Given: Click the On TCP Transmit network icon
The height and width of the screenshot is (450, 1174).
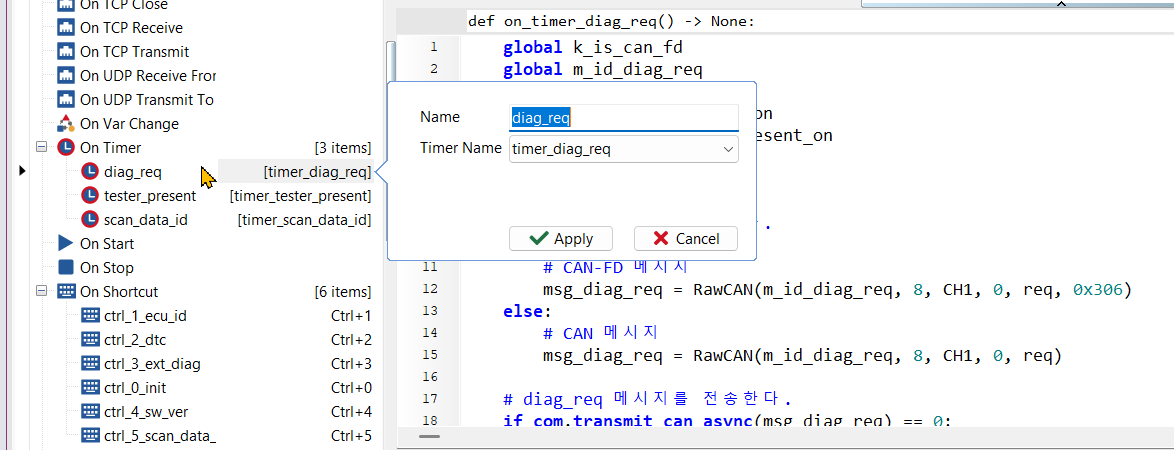Looking at the screenshot, I should coord(67,52).
